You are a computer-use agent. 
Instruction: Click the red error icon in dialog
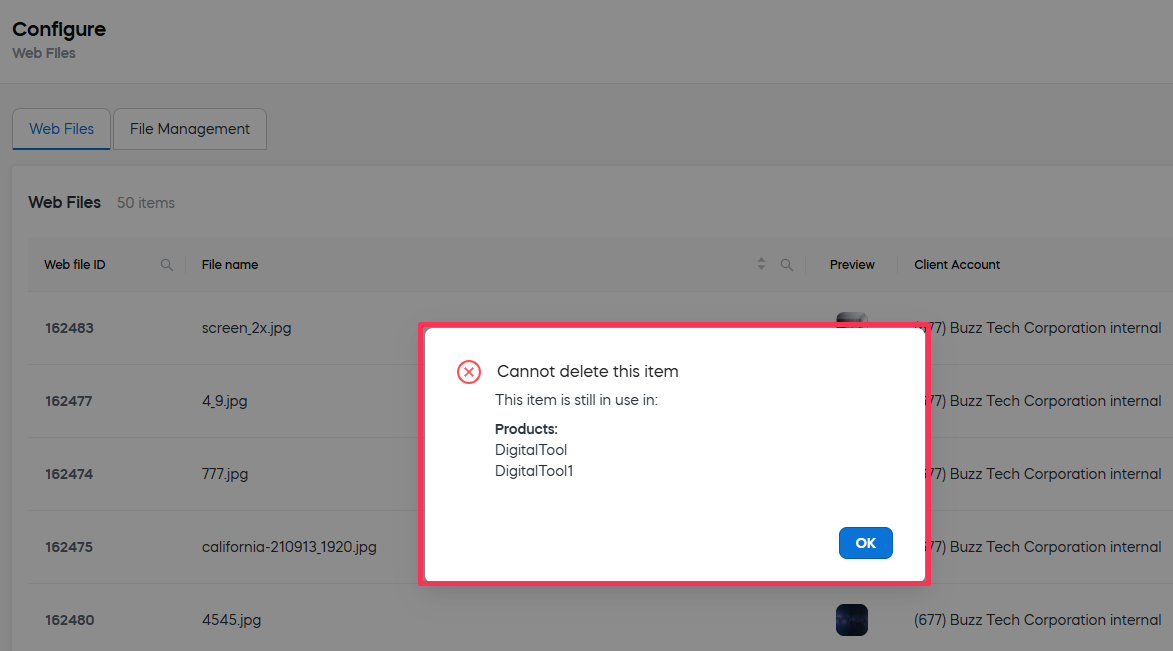click(x=469, y=372)
